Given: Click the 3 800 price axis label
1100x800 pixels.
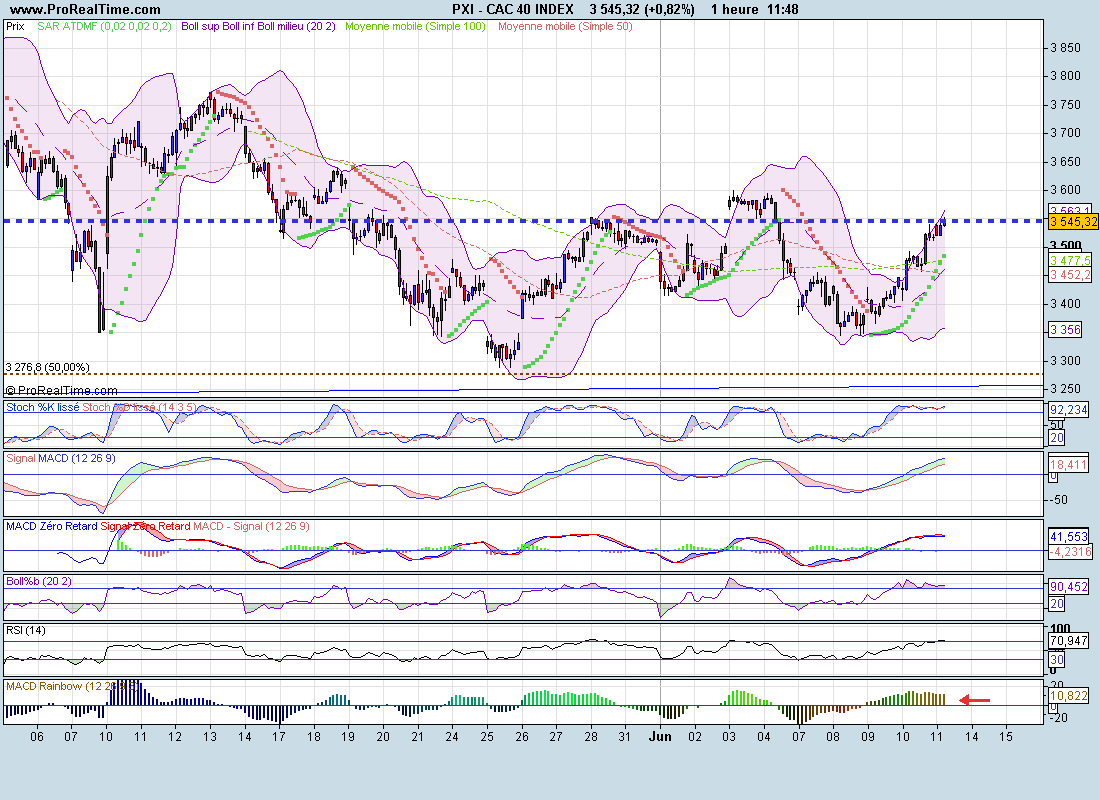Looking at the screenshot, I should point(1065,76).
